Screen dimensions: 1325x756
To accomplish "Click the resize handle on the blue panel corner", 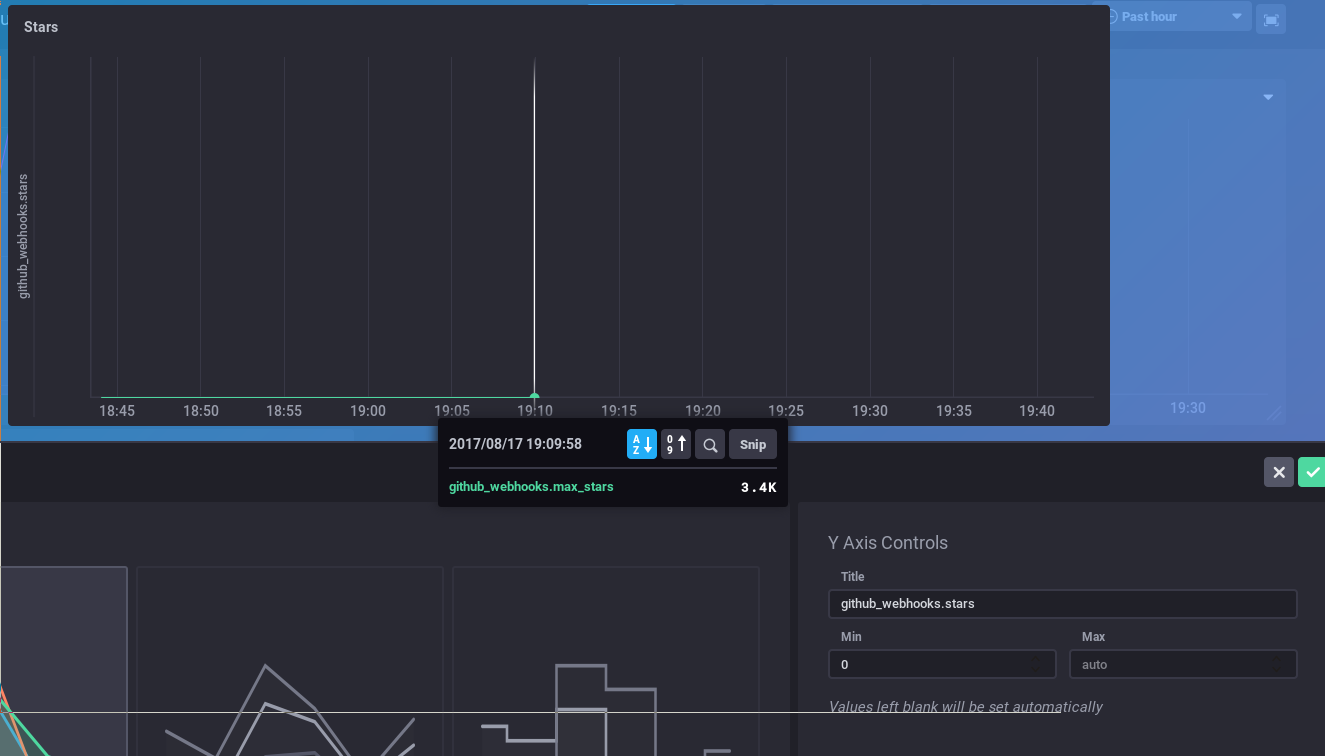I will tap(1277, 412).
